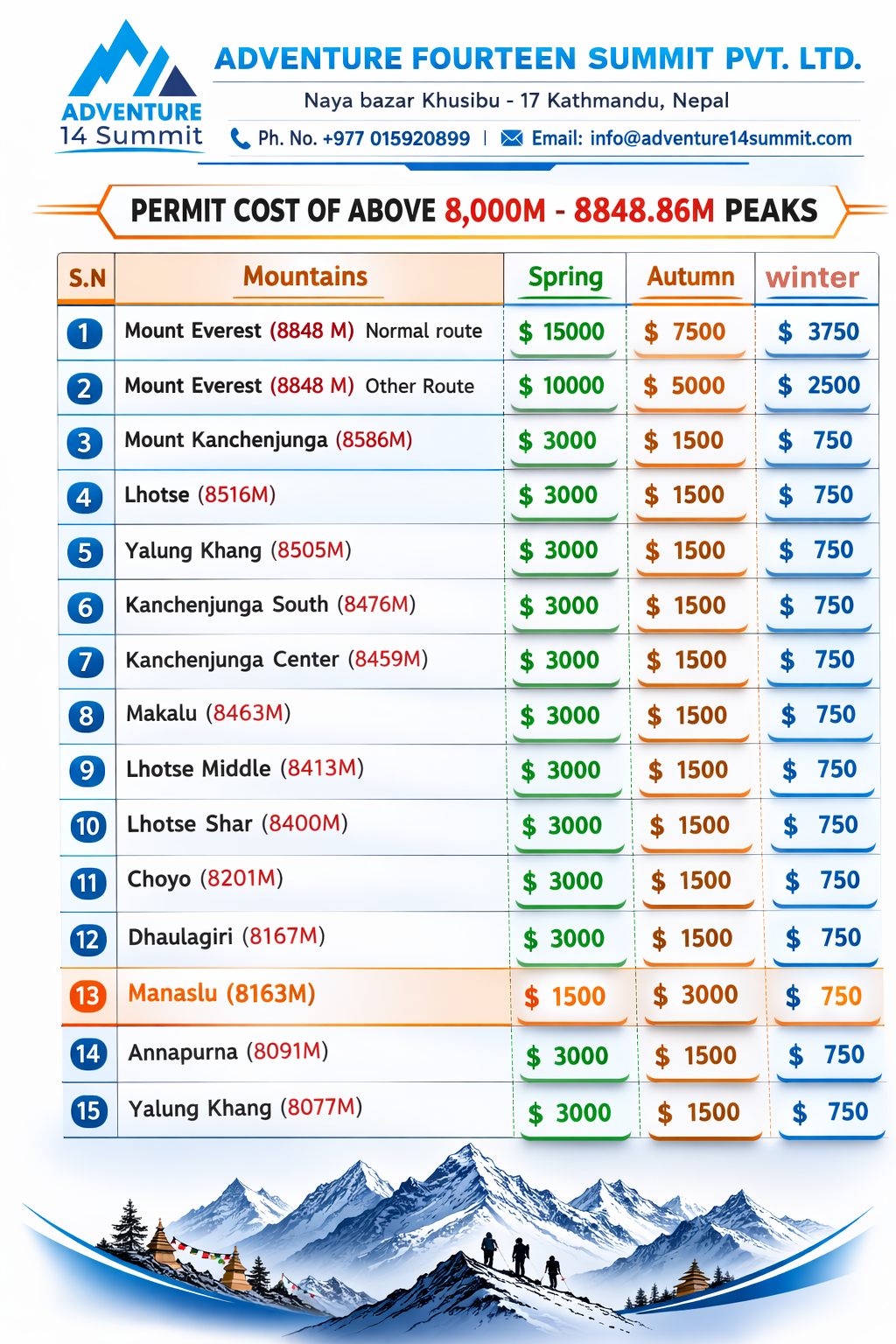Click the number 15 row badge
This screenshot has height=1344, width=896.
pos(88,1110)
